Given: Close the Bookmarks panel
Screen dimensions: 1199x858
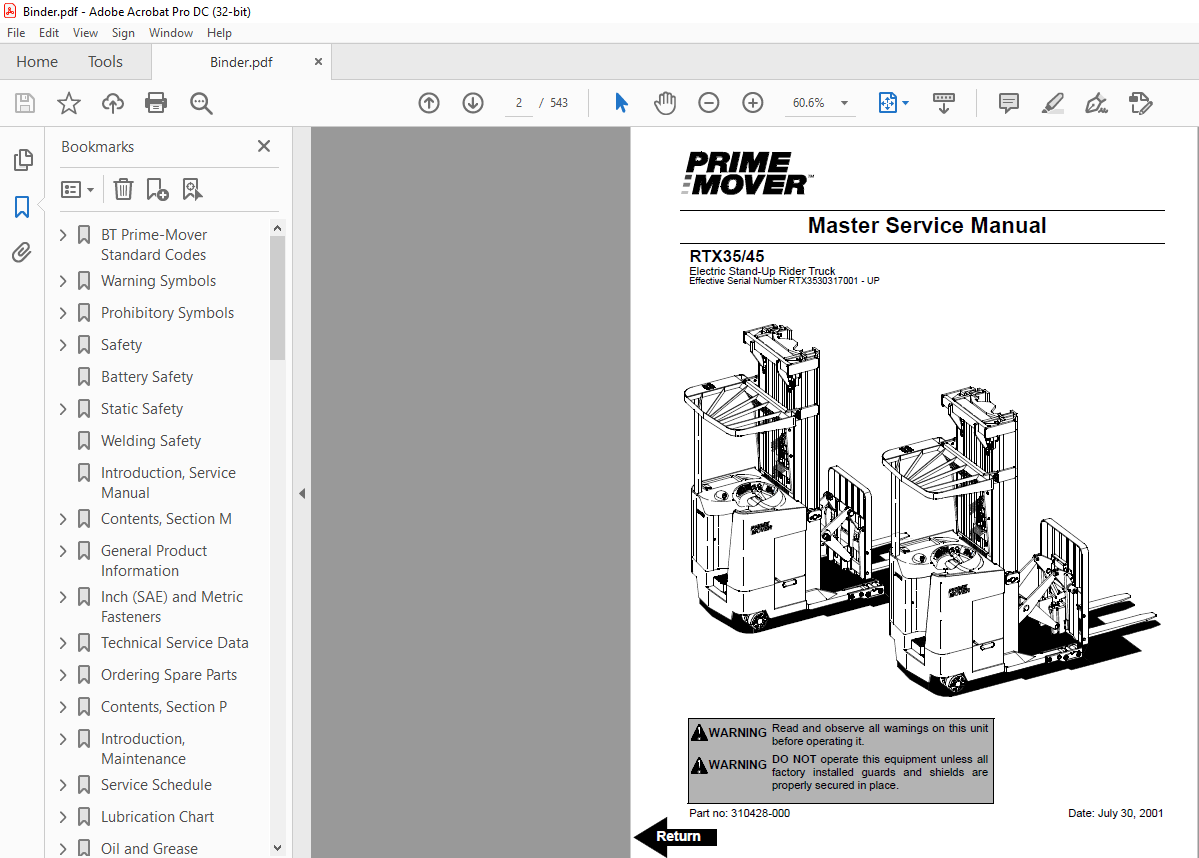Looking at the screenshot, I should (x=264, y=146).
